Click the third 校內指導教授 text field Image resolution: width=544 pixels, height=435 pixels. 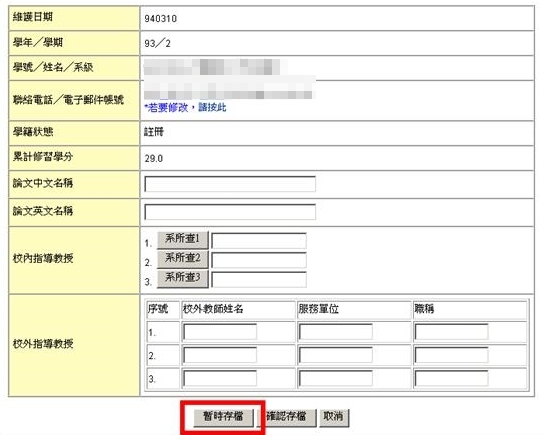pos(259,280)
